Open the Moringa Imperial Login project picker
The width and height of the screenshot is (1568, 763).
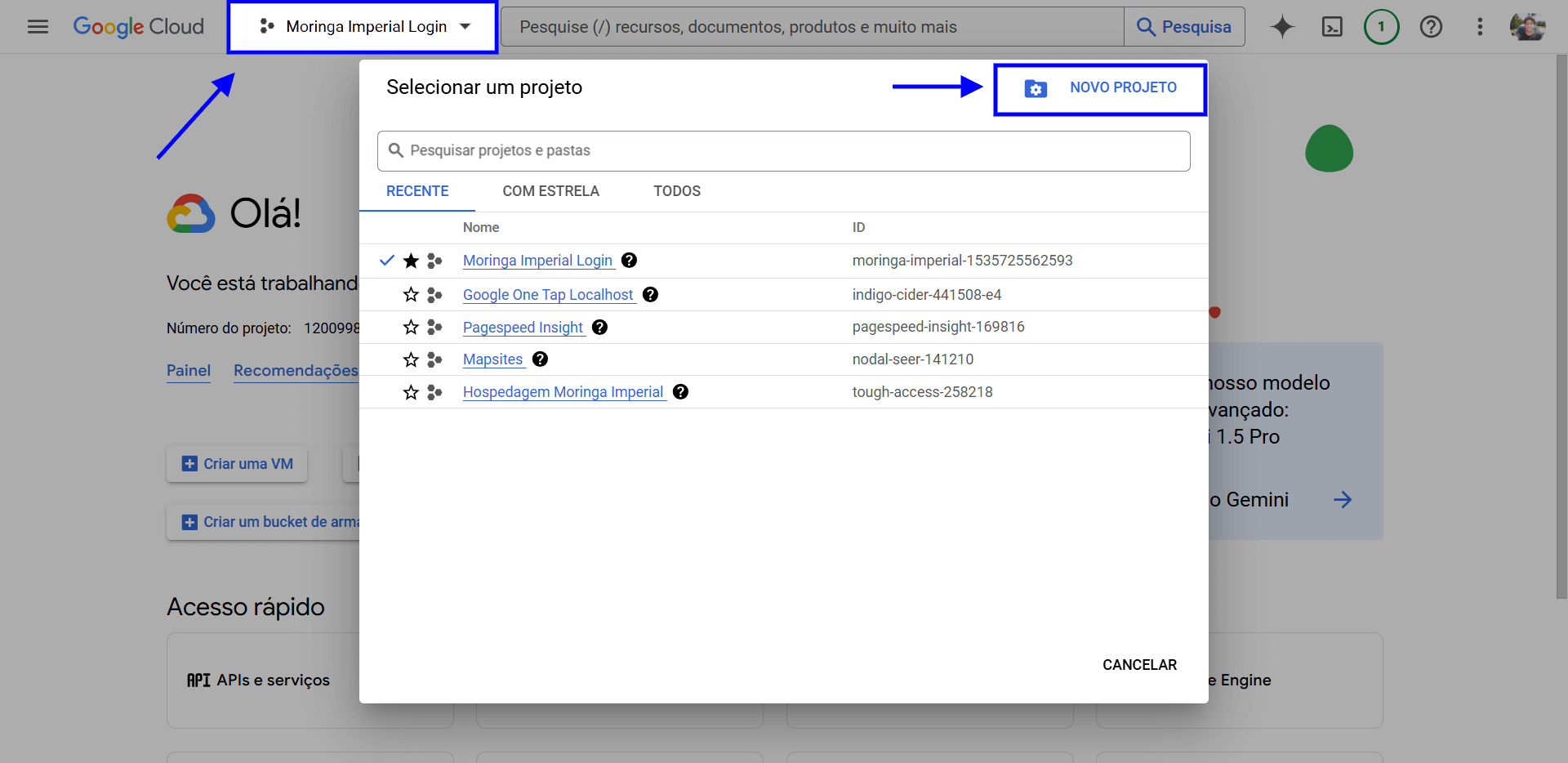(x=363, y=27)
